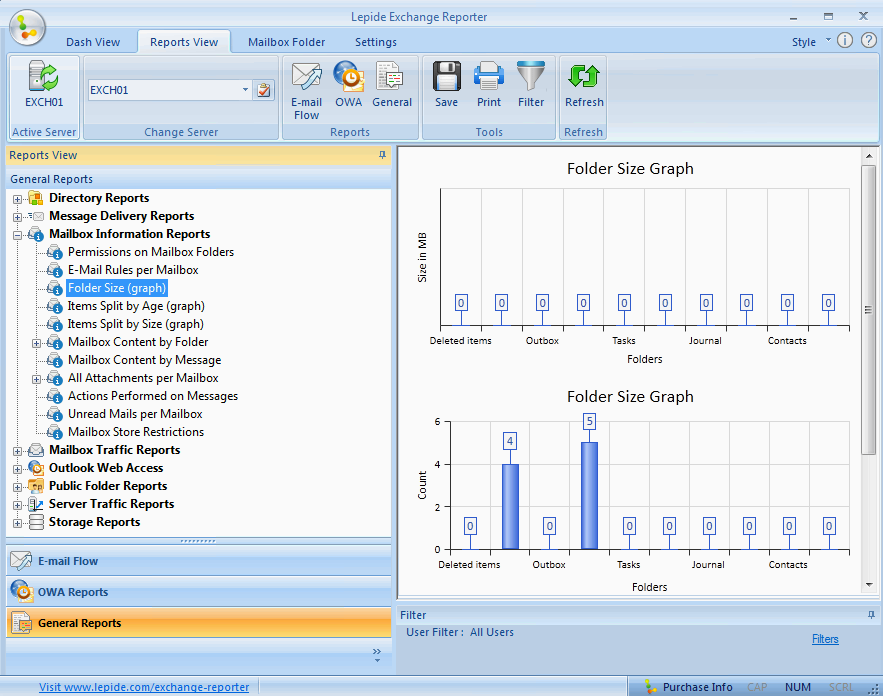Open the help question mark icon

click(869, 40)
